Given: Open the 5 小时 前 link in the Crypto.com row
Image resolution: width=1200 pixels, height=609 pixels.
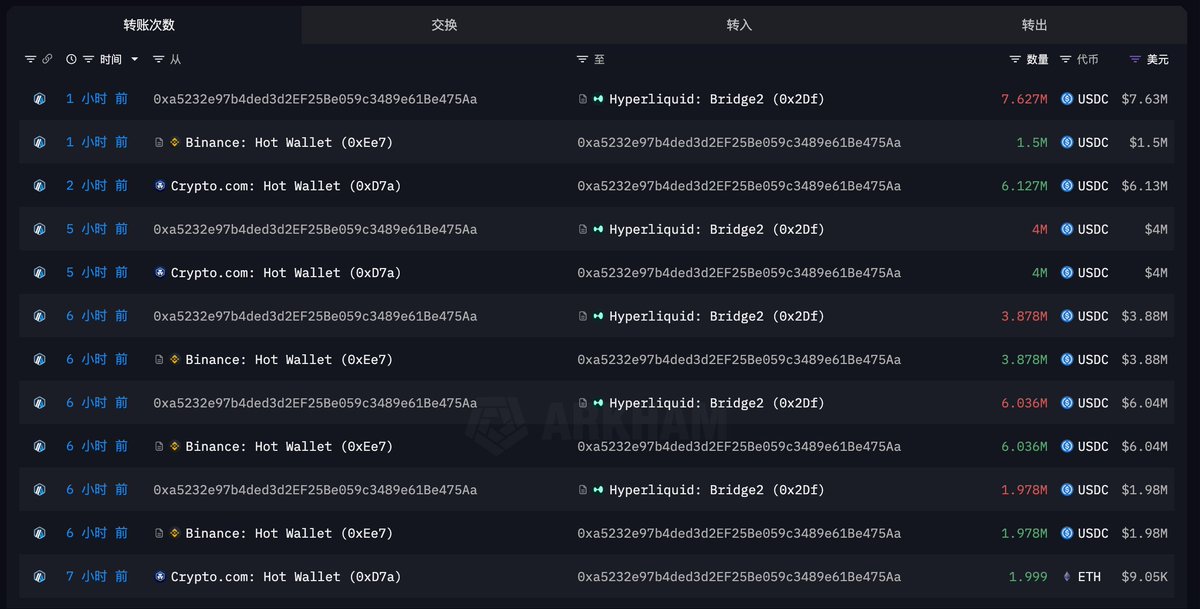Looking at the screenshot, I should (x=97, y=273).
